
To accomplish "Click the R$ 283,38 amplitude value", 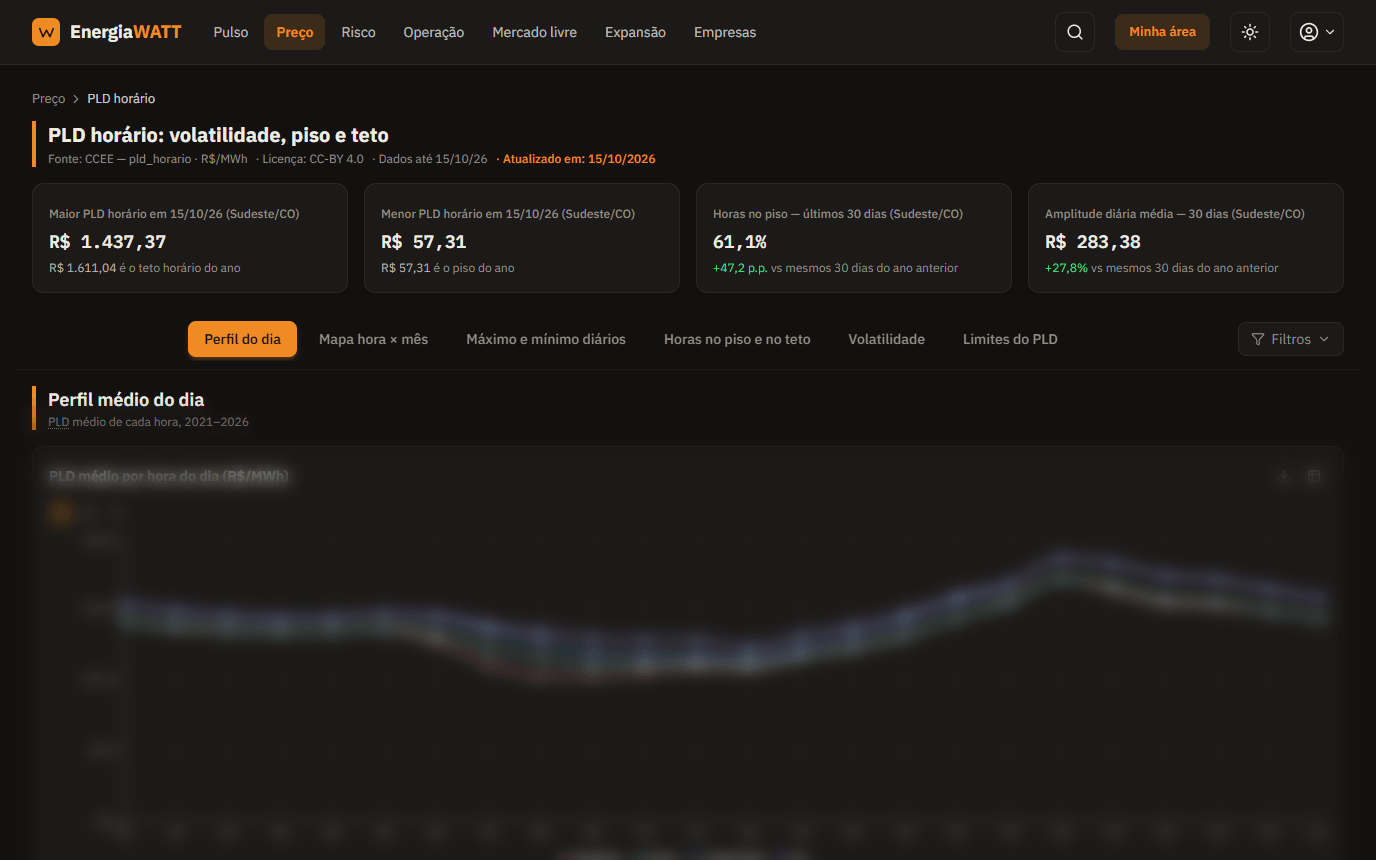I will [1093, 242].
